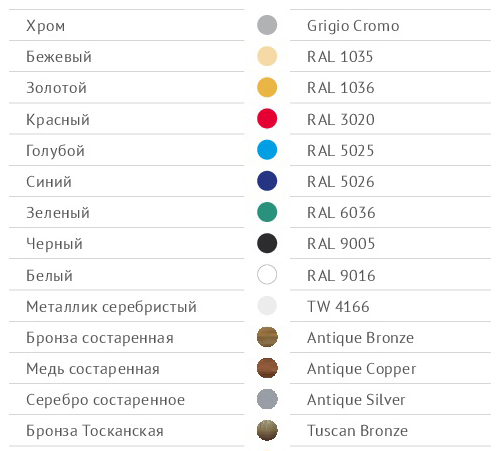This screenshot has height=451, width=500.
Task: Click the Tuscan Bronze textured swatch
Action: click(x=267, y=430)
